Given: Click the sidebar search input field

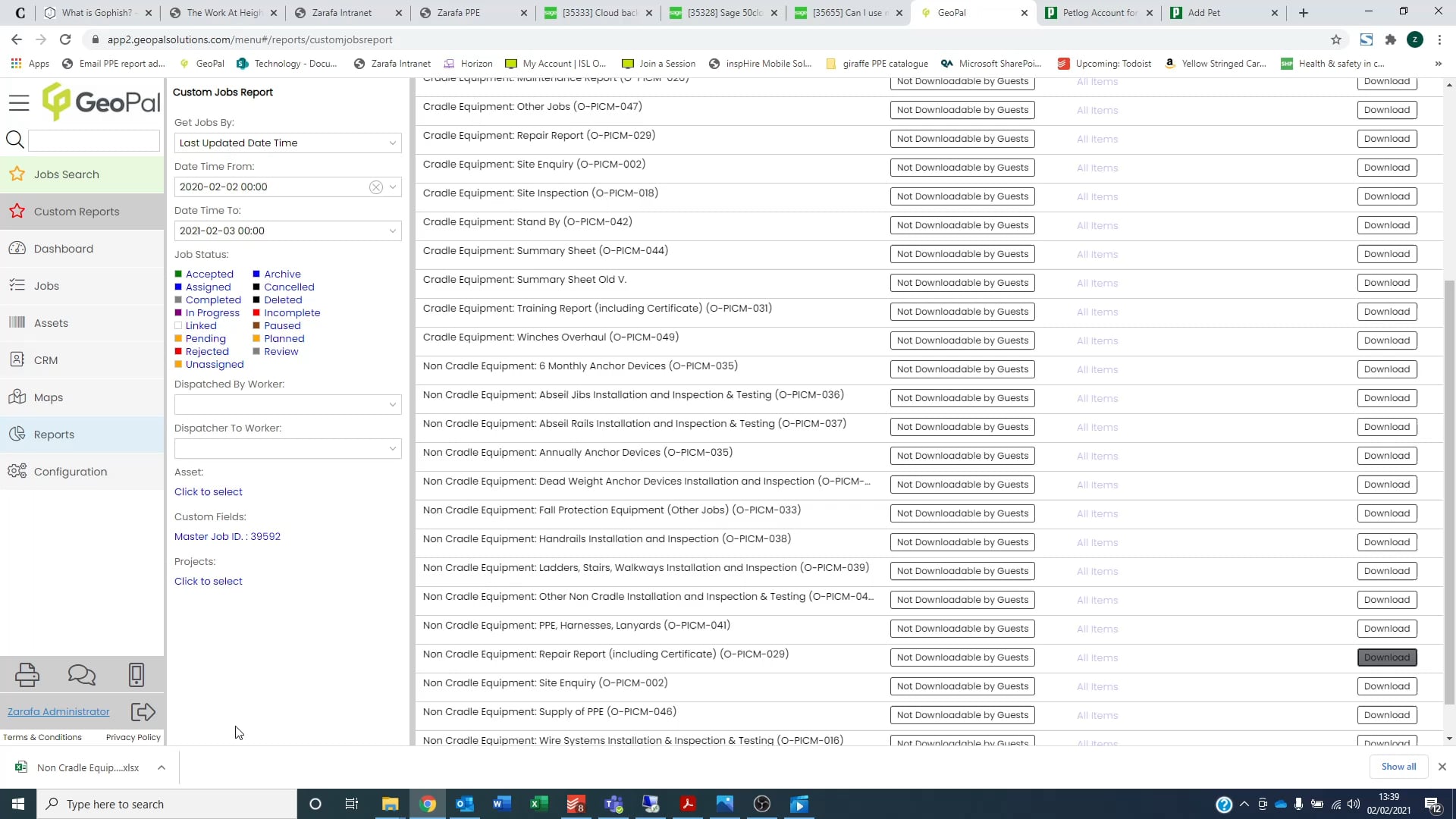Looking at the screenshot, I should tap(94, 140).
